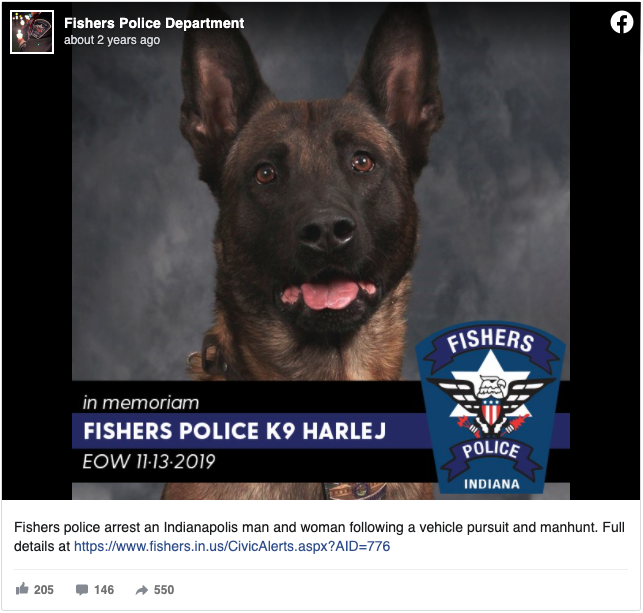Screen dimensions: 643x613
Task: Click the post text about vehicle pursuit
Action: click(x=319, y=536)
